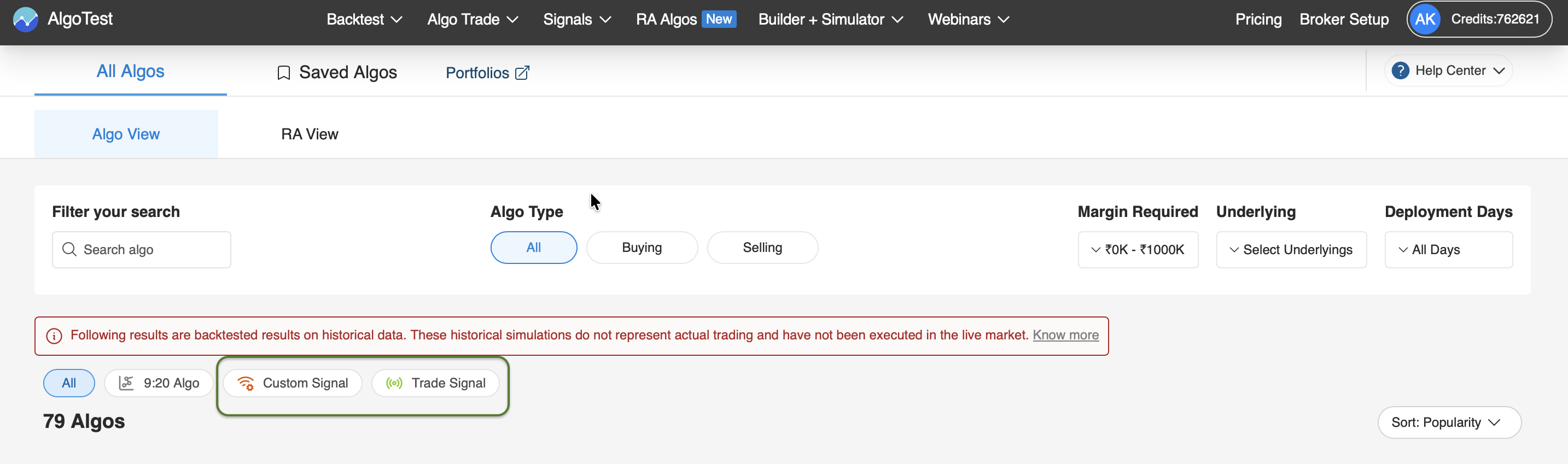Select the All category chip above 79 Algos
Viewport: 1568px width, 464px height.
point(69,383)
